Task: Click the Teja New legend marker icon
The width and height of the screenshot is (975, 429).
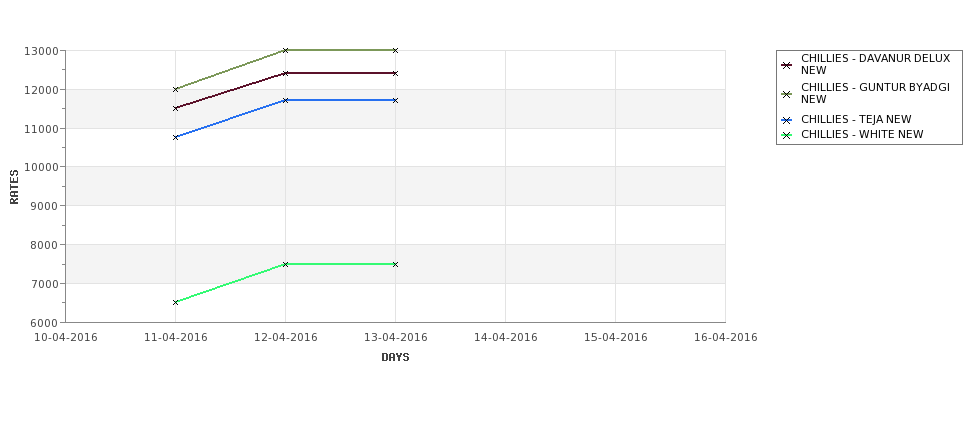Action: (787, 120)
